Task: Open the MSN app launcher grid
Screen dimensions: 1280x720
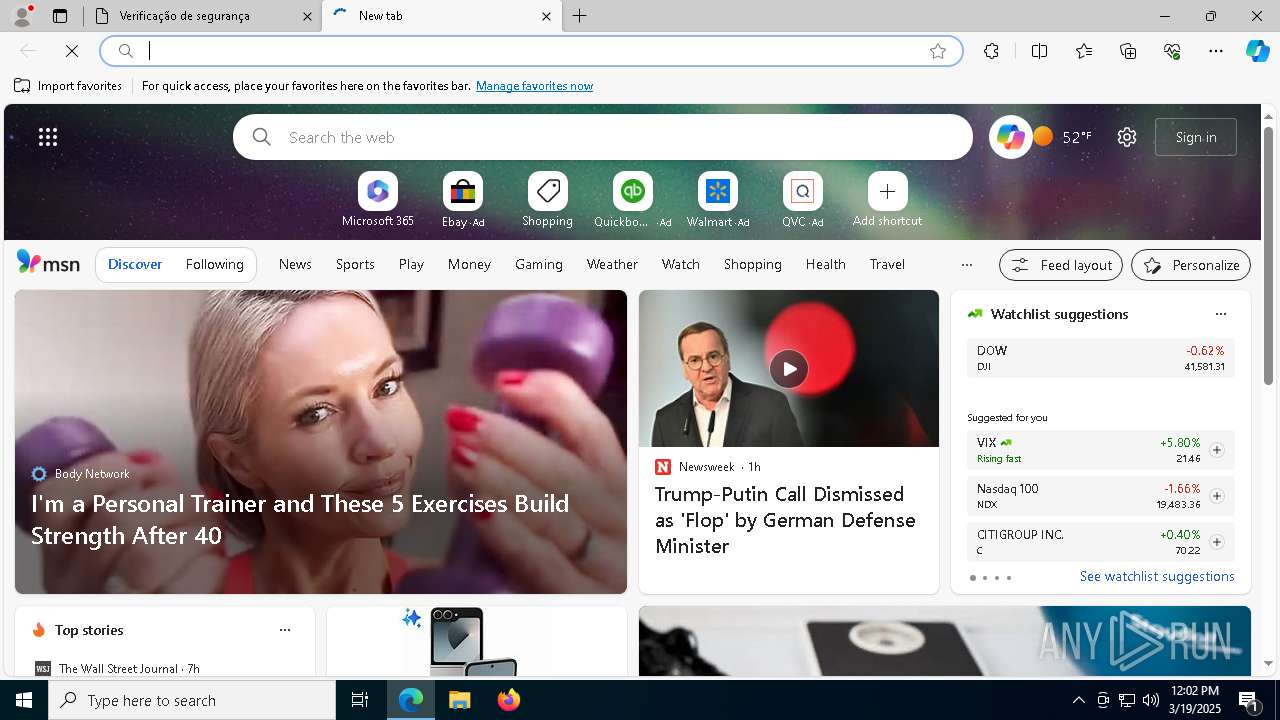Action: coord(48,137)
